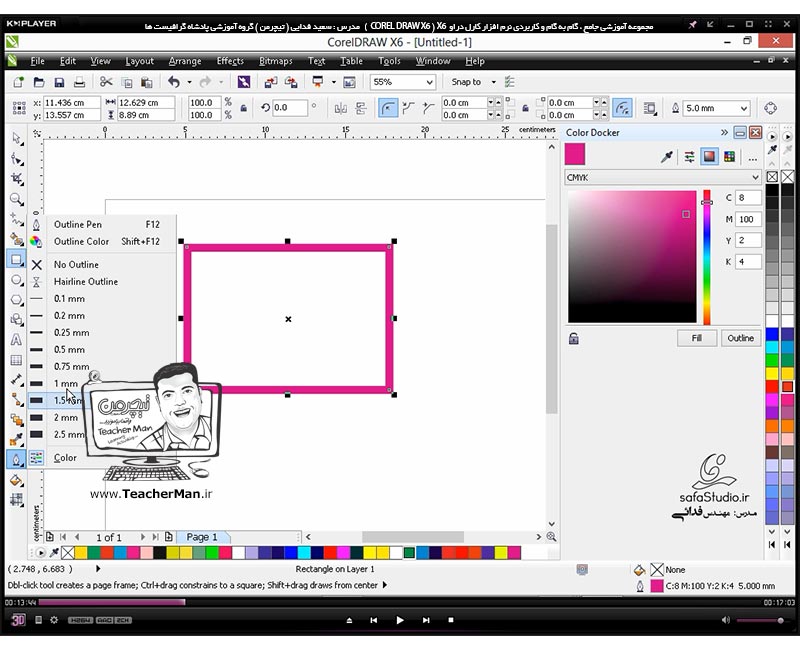Select the Pick tool in toolbox
This screenshot has width=800, height=650.
tap(17, 139)
